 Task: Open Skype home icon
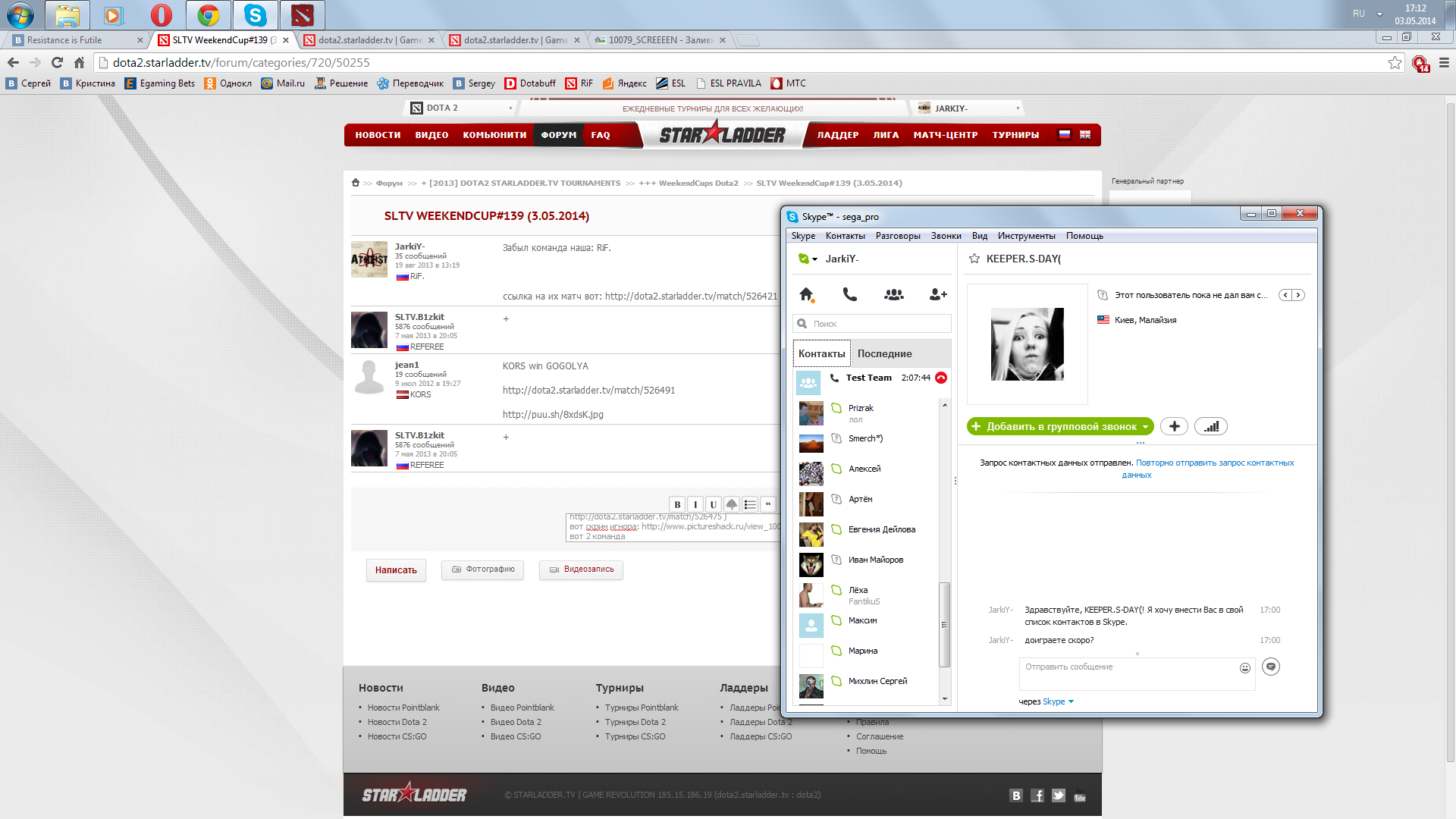807,294
